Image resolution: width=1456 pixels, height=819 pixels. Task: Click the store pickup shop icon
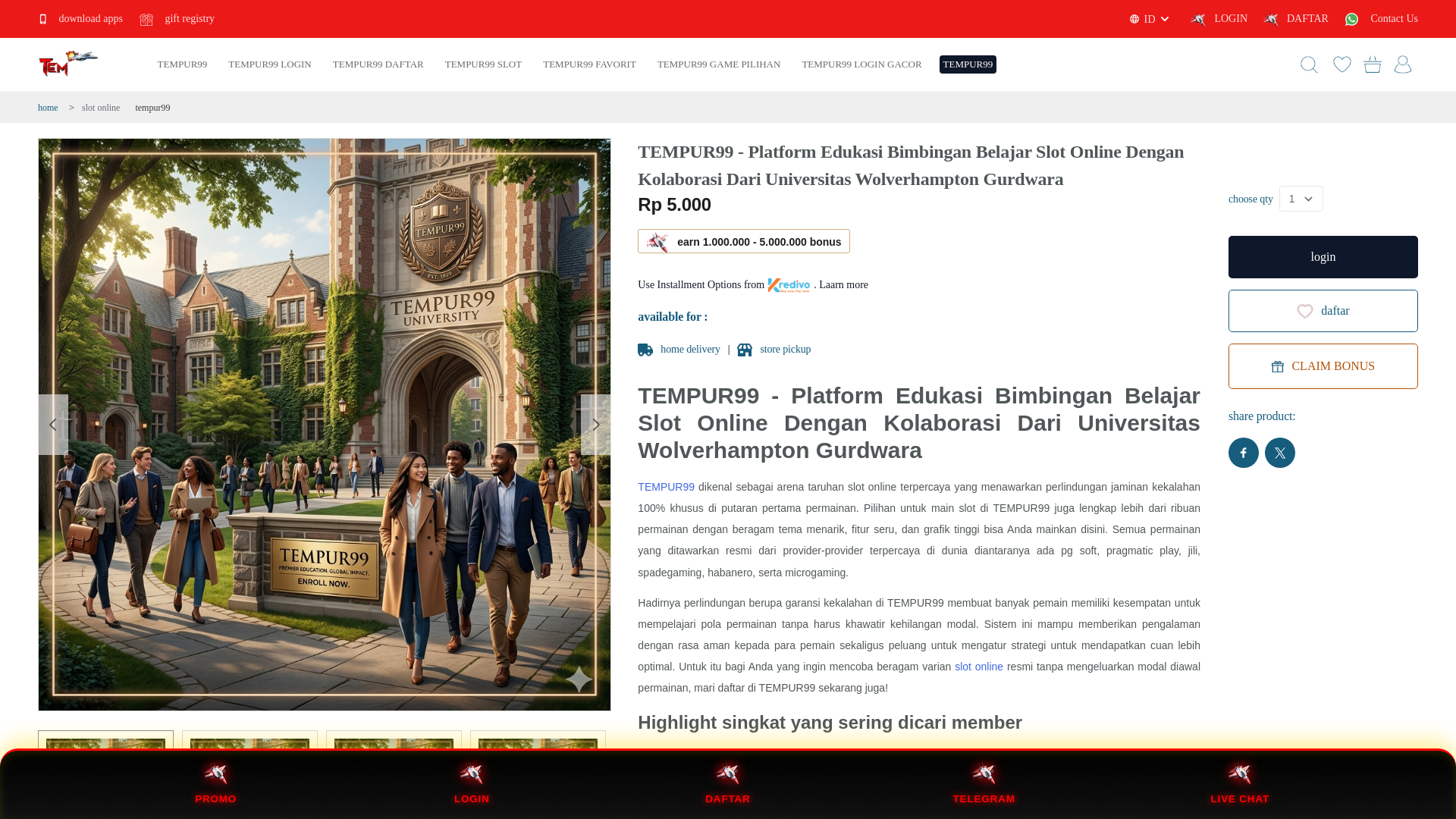pos(745,350)
